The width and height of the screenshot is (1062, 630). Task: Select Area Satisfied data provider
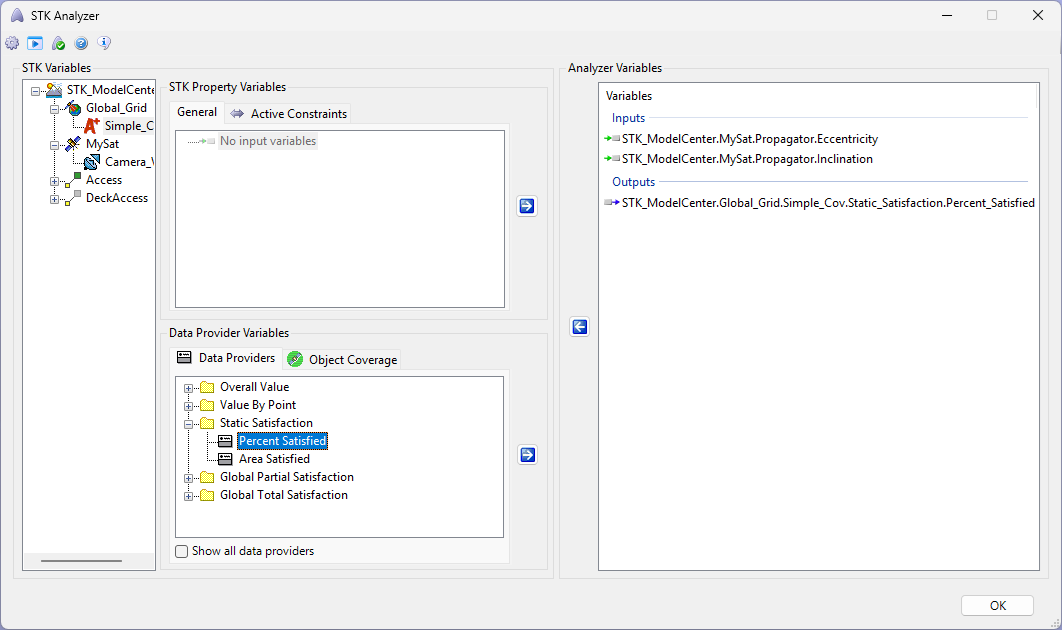tap(274, 459)
